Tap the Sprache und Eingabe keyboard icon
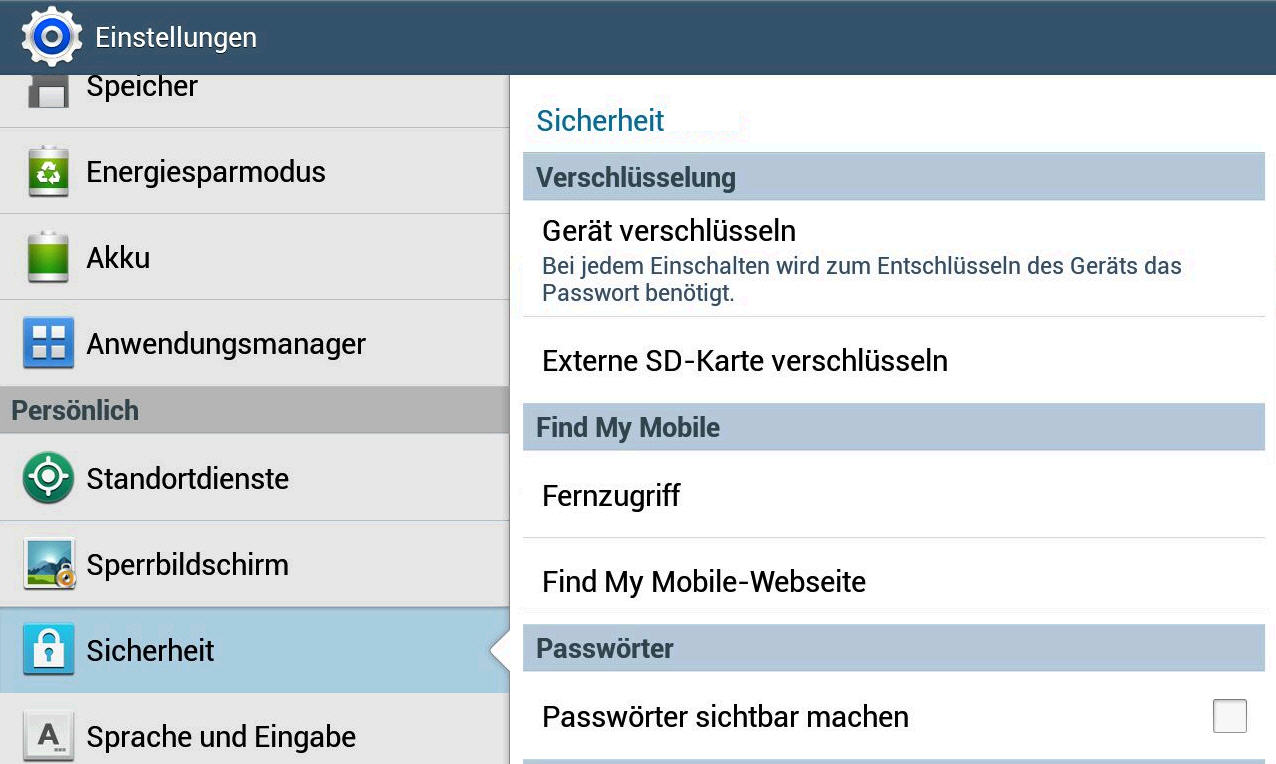This screenshot has width=1276, height=764. (x=48, y=736)
